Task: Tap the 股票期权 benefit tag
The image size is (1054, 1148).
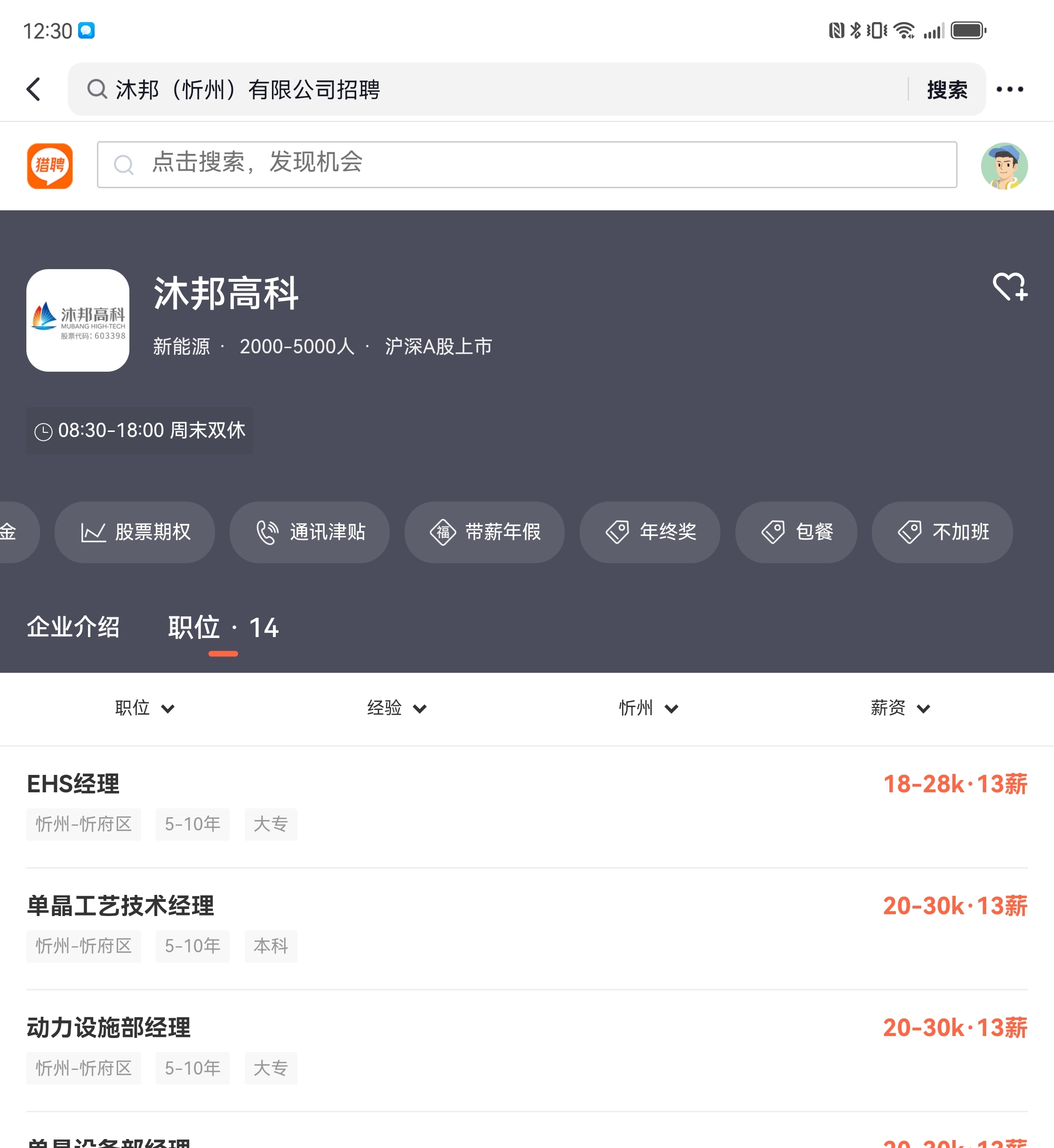Action: tap(135, 532)
